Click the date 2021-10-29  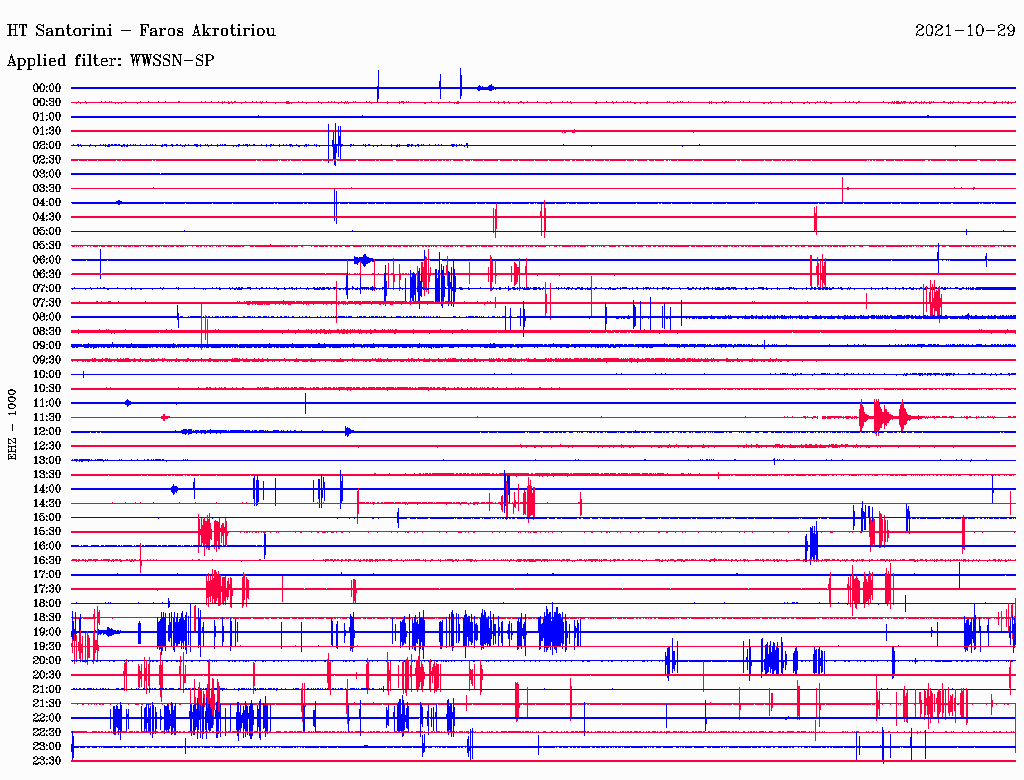(965, 31)
